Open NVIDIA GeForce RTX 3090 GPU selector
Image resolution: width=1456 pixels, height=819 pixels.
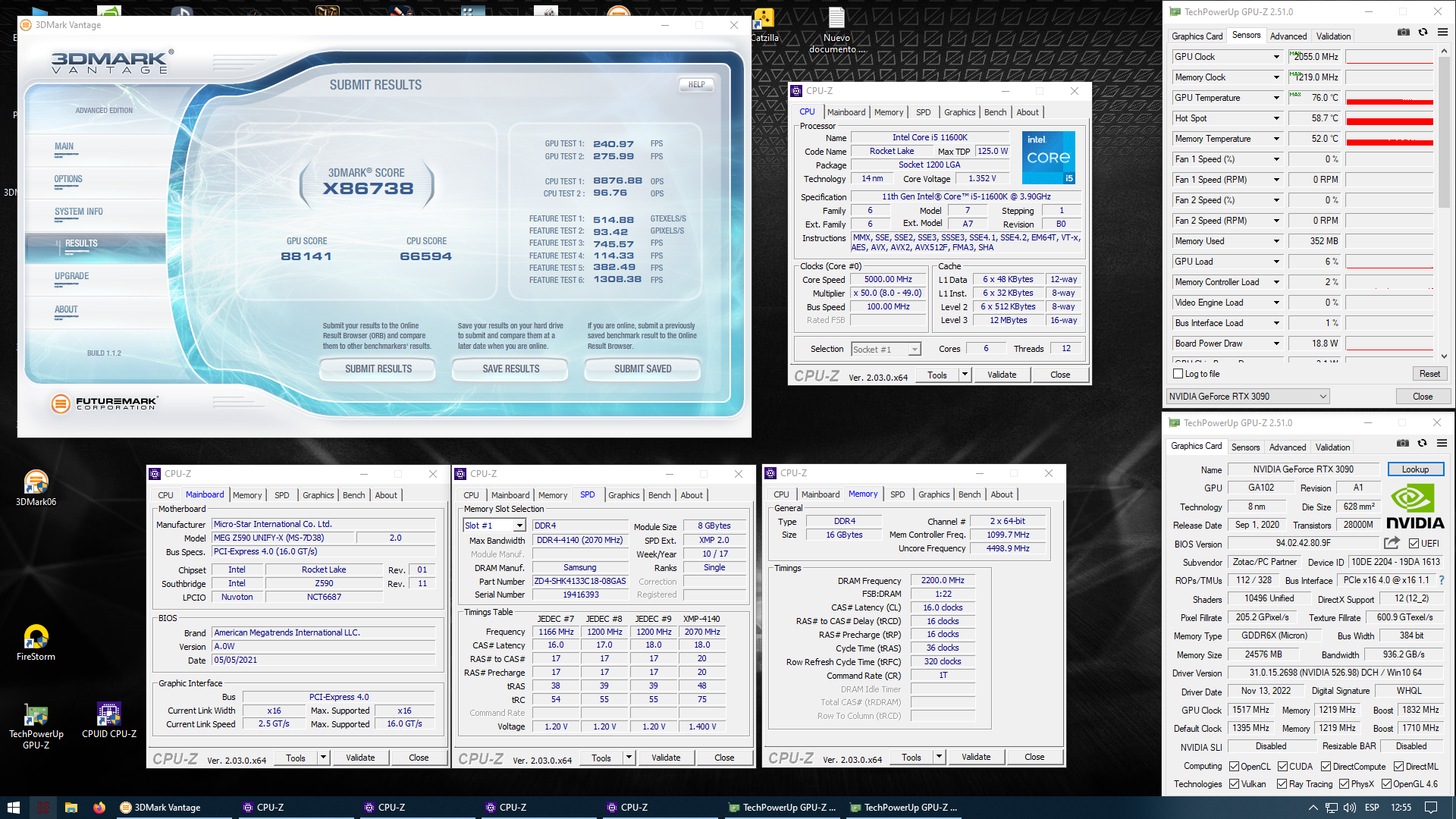pyautogui.click(x=1248, y=397)
